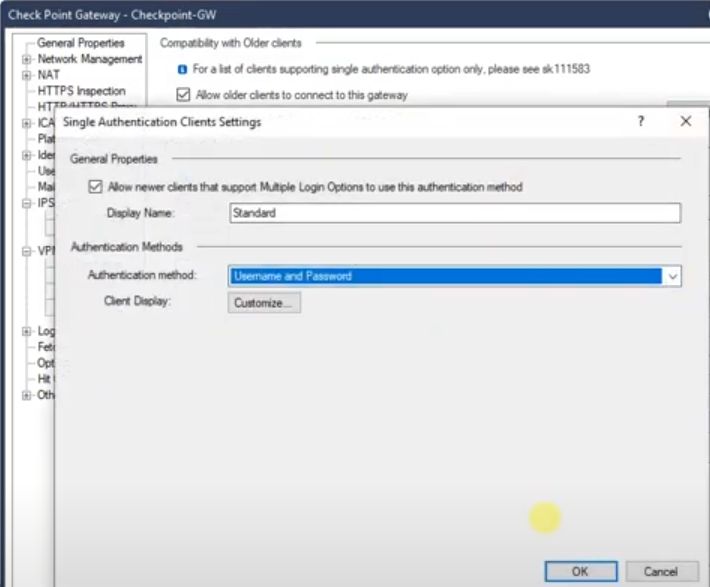Toggle Allow older clients to connect checkbox
Image resolution: width=710 pixels, height=587 pixels.
(x=183, y=95)
